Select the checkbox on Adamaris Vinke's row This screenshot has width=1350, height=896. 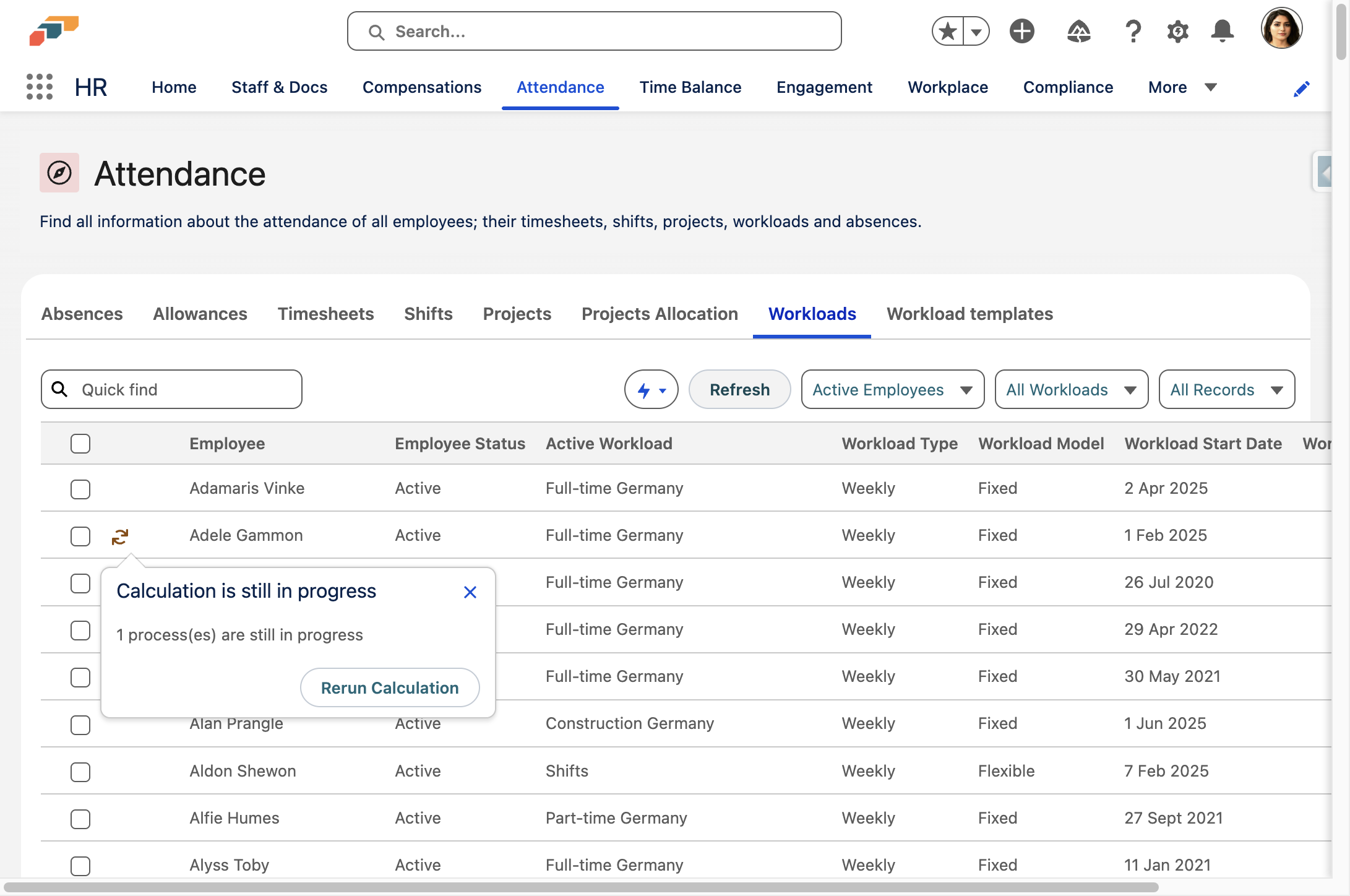click(80, 489)
